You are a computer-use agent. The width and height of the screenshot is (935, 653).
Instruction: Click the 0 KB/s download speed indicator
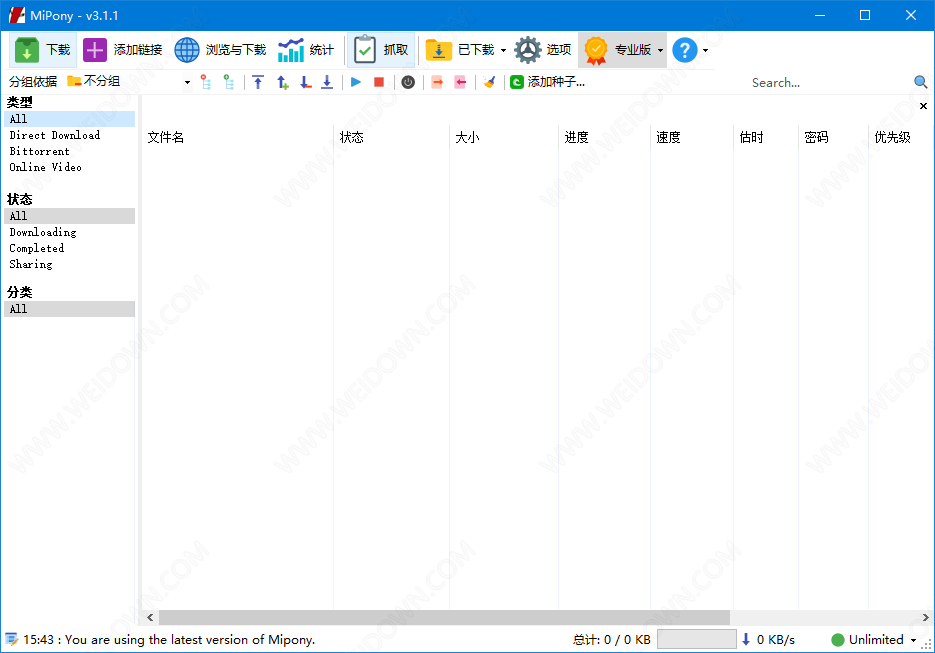(768, 640)
